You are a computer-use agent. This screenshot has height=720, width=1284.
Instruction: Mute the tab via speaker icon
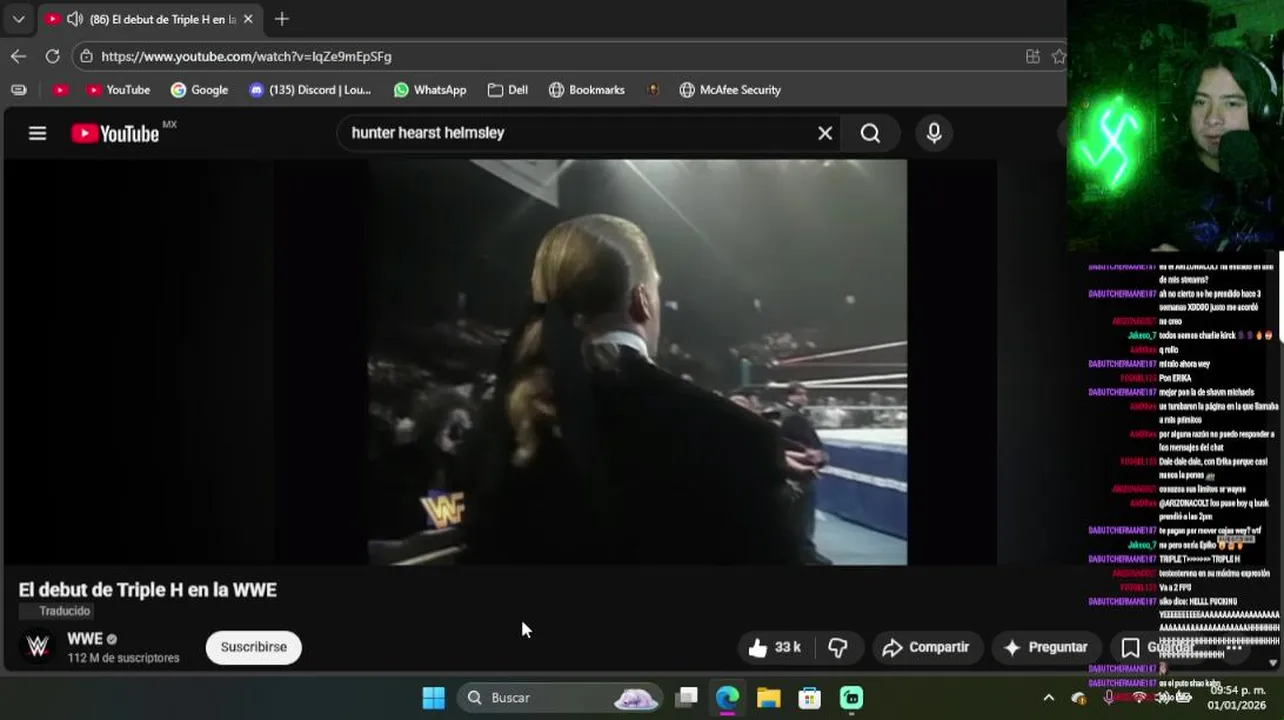74,19
